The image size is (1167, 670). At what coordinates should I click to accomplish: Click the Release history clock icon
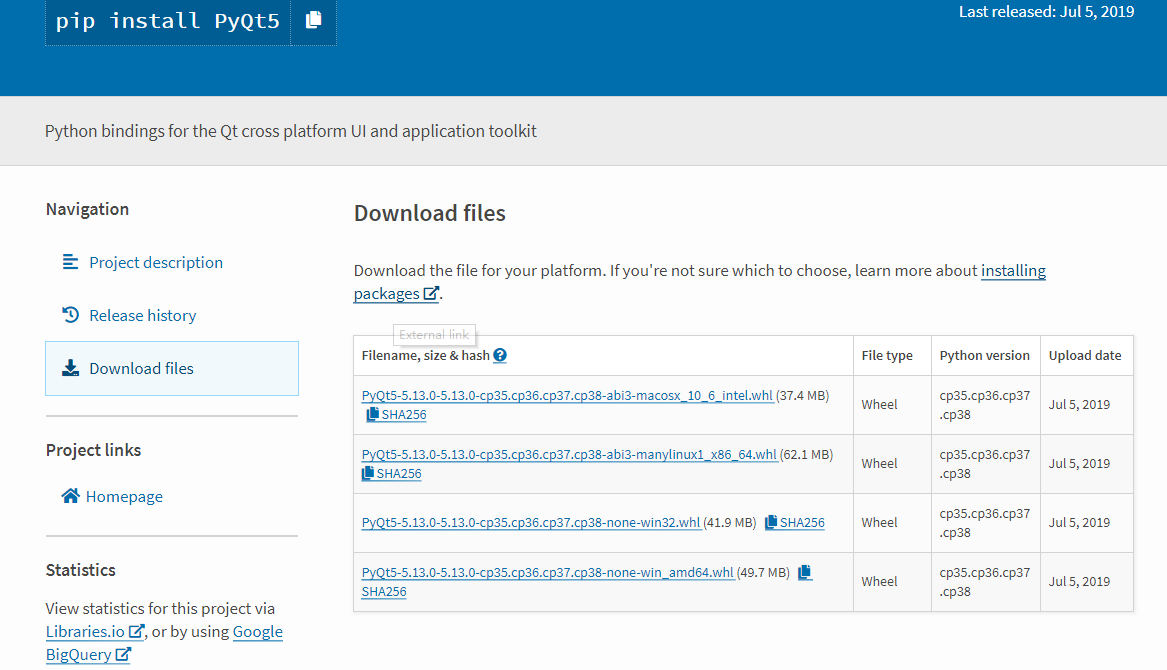70,315
